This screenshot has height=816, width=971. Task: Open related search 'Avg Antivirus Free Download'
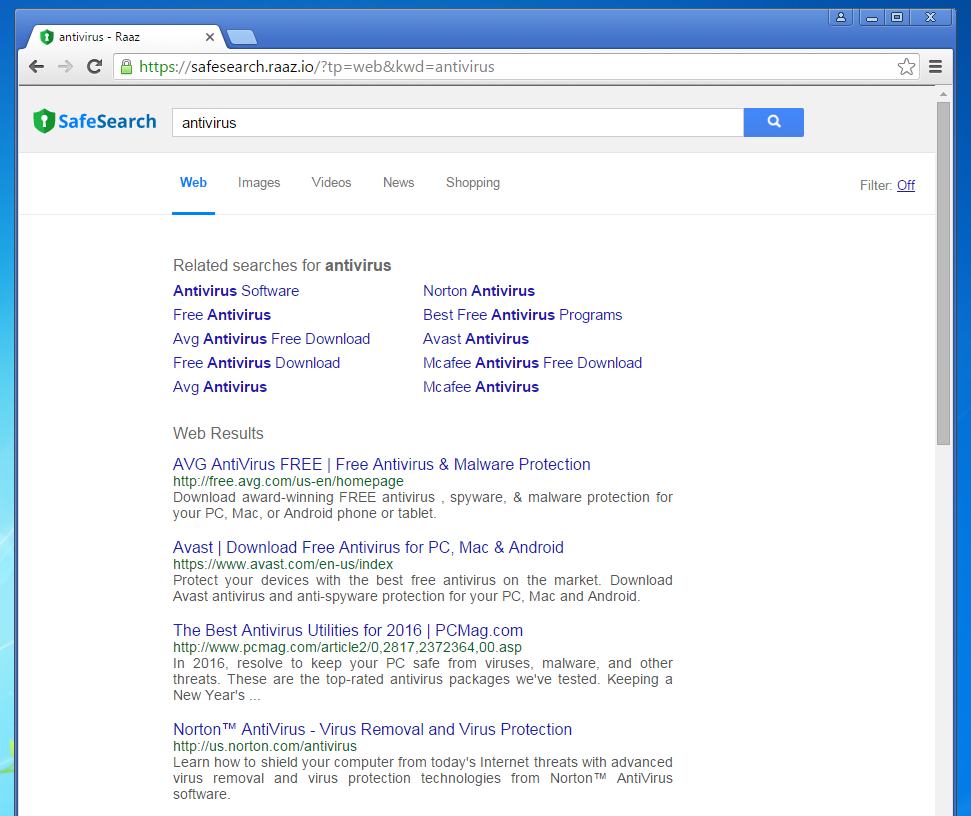271,339
